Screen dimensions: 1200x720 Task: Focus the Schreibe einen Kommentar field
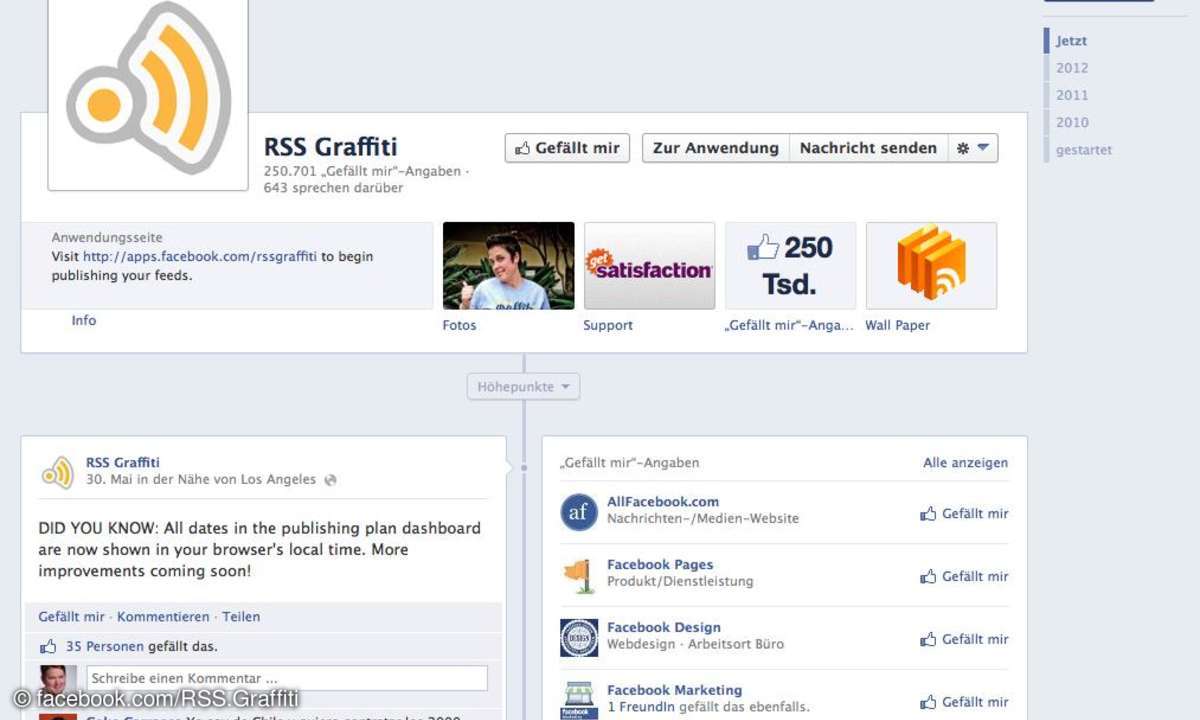(287, 678)
